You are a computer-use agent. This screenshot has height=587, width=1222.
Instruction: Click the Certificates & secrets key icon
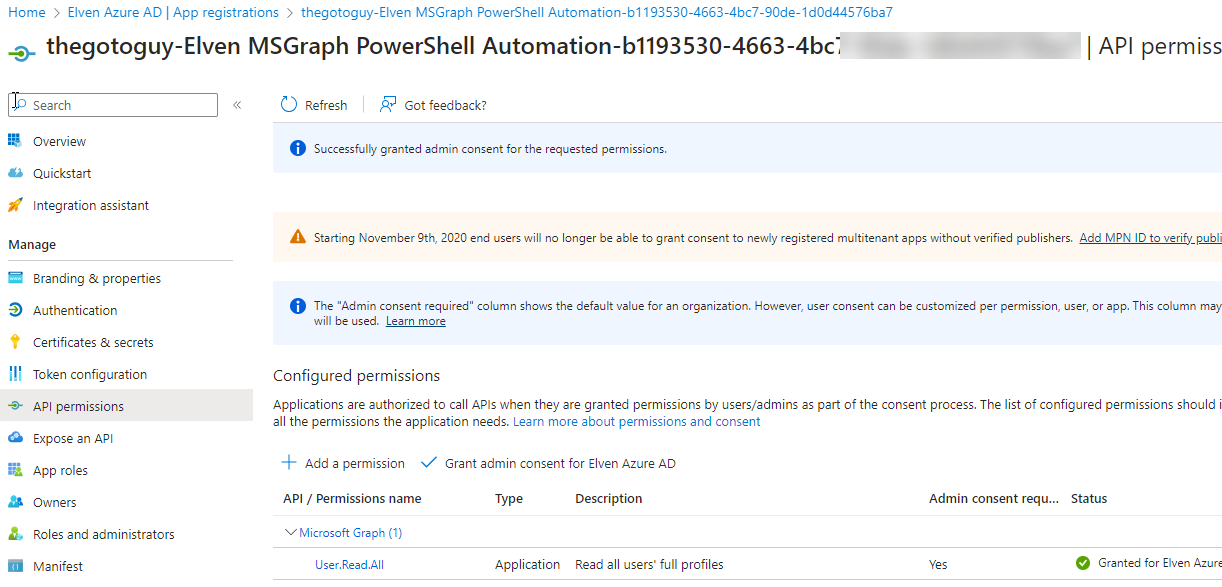[15, 342]
